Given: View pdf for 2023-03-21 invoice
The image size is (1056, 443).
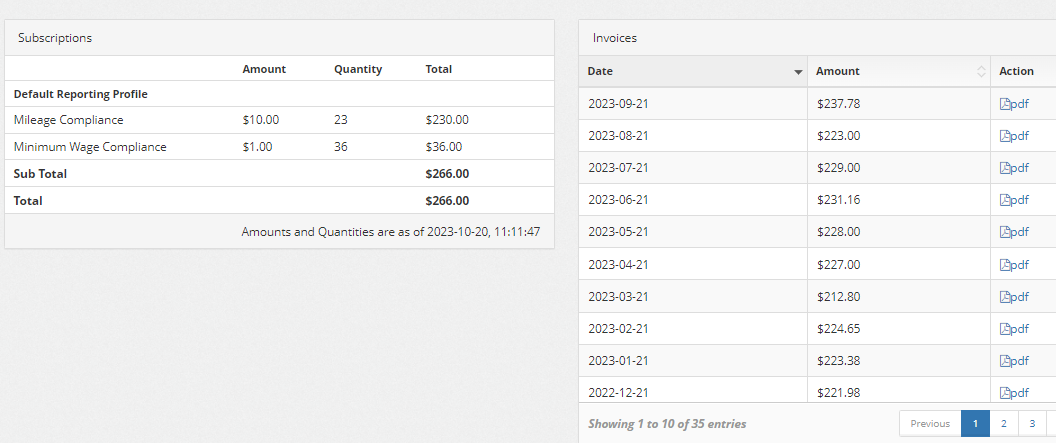Looking at the screenshot, I should click(1014, 297).
